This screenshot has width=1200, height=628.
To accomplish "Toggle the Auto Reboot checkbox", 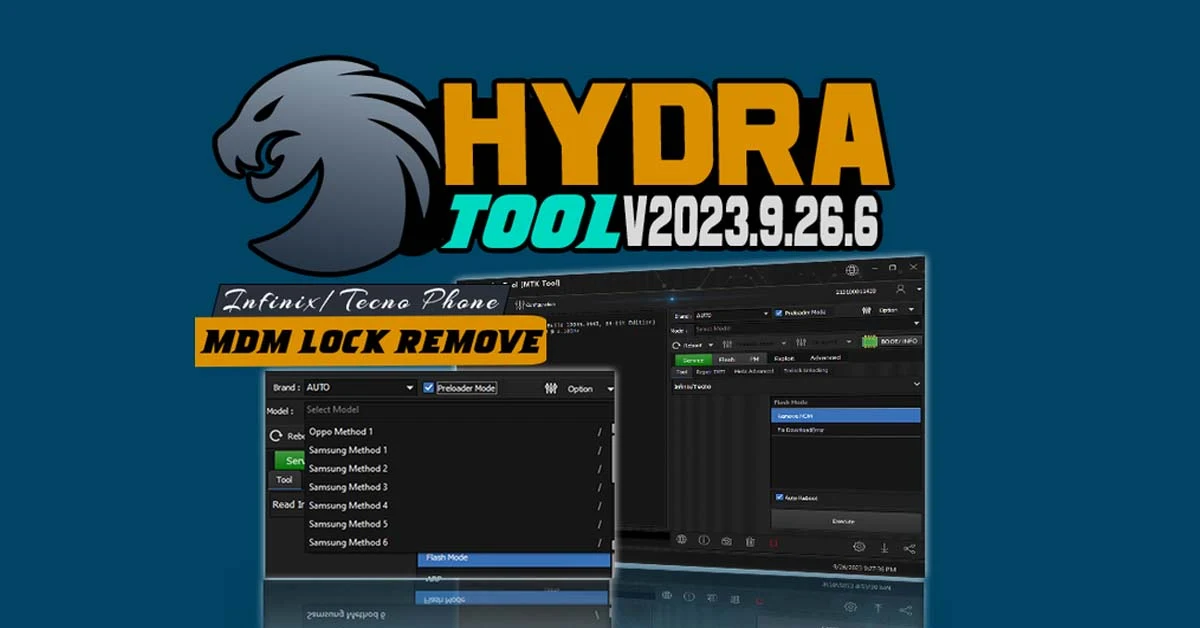I will coord(779,497).
